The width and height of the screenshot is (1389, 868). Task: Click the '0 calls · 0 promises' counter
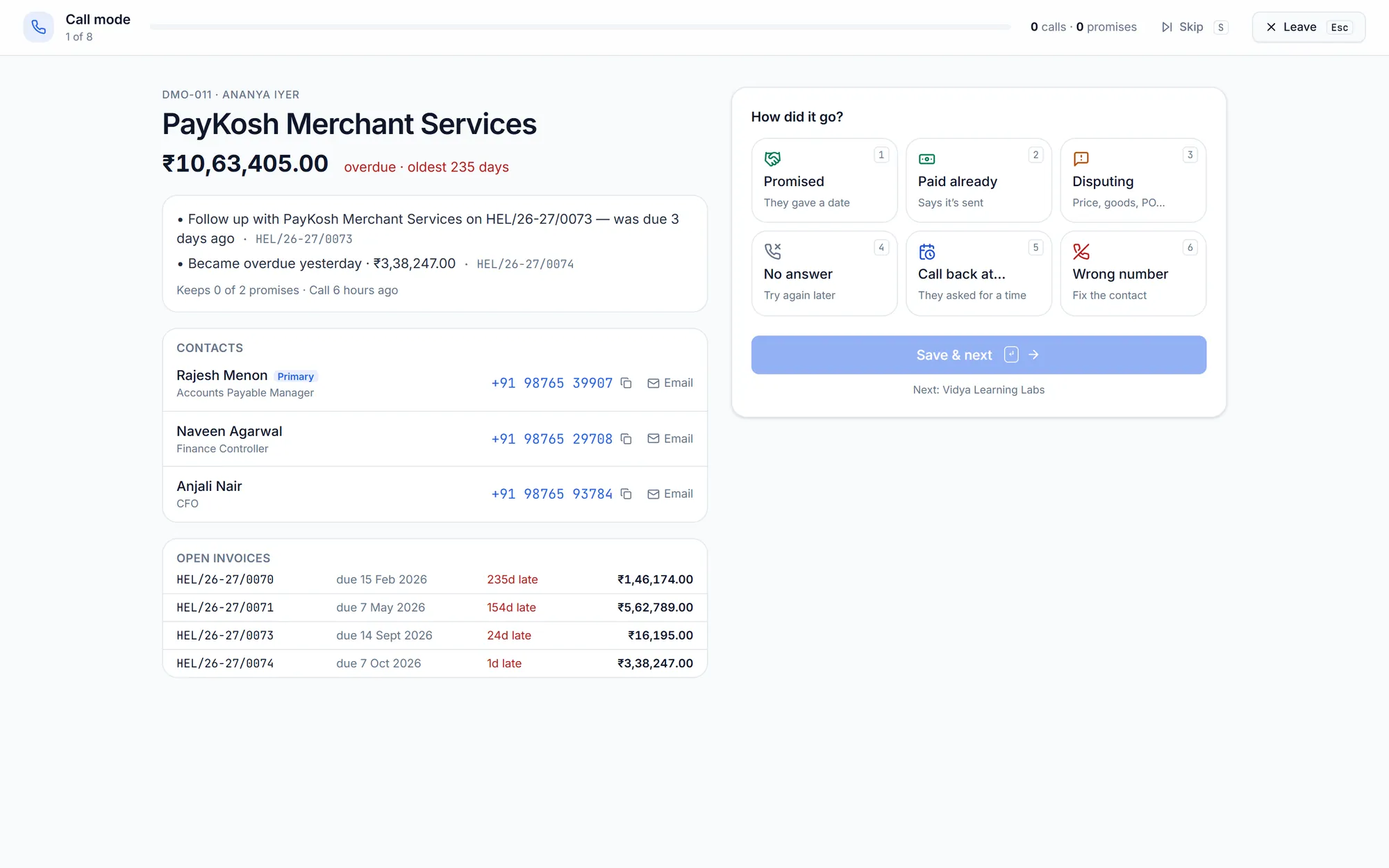click(x=1083, y=27)
